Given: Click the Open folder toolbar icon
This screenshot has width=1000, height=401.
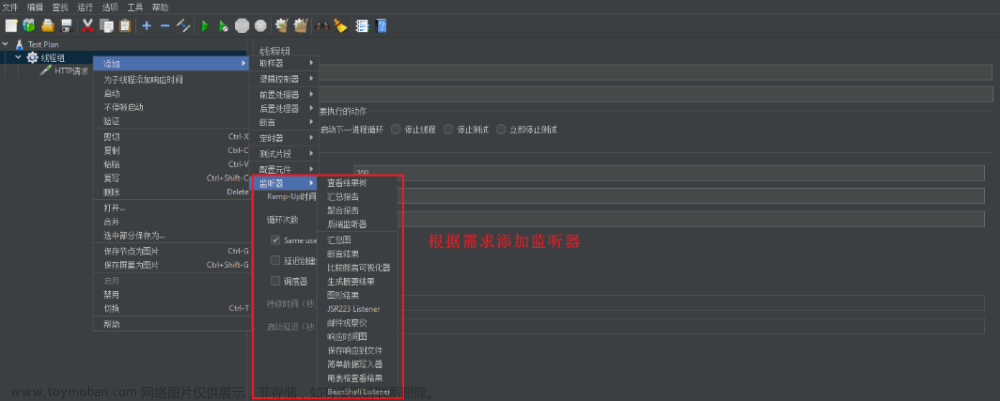Looking at the screenshot, I should tap(48, 26).
